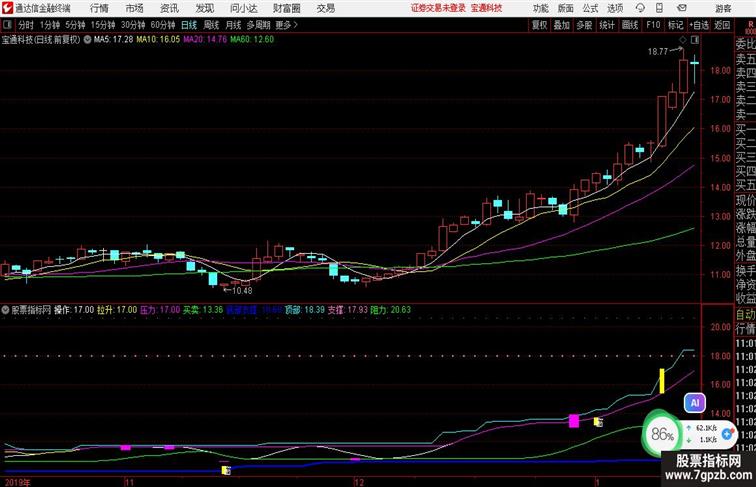
Task: Open the 资讯 menu
Action: 169,8
